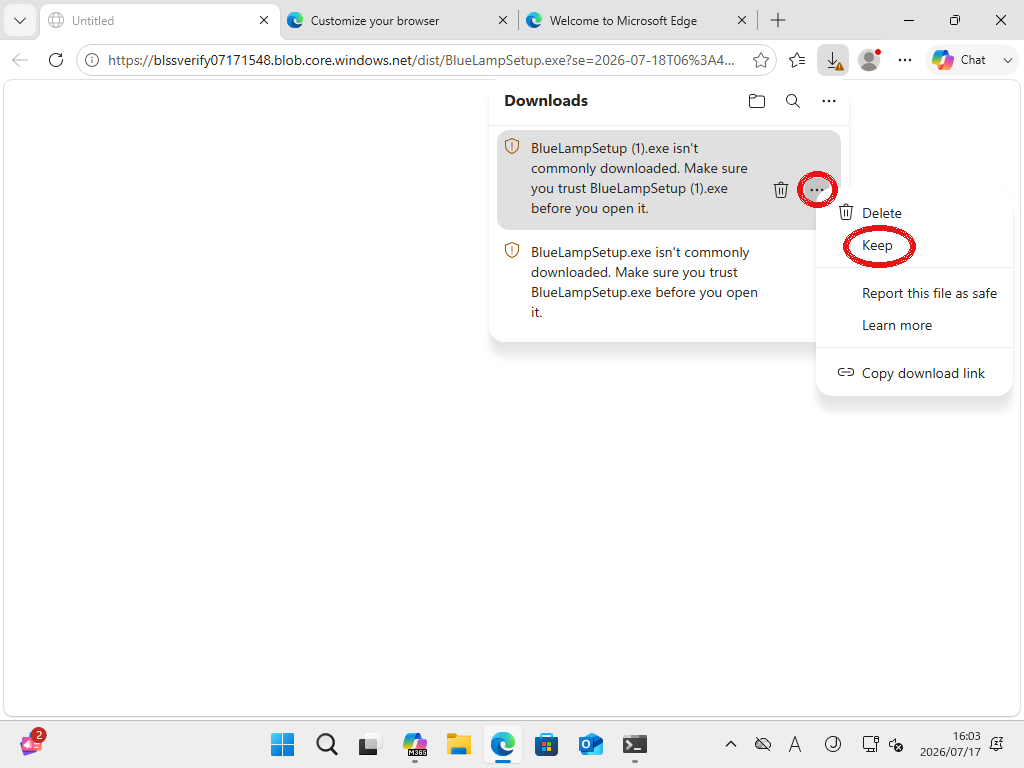Select the Untitled tab
1024x768 pixels.
click(159, 20)
